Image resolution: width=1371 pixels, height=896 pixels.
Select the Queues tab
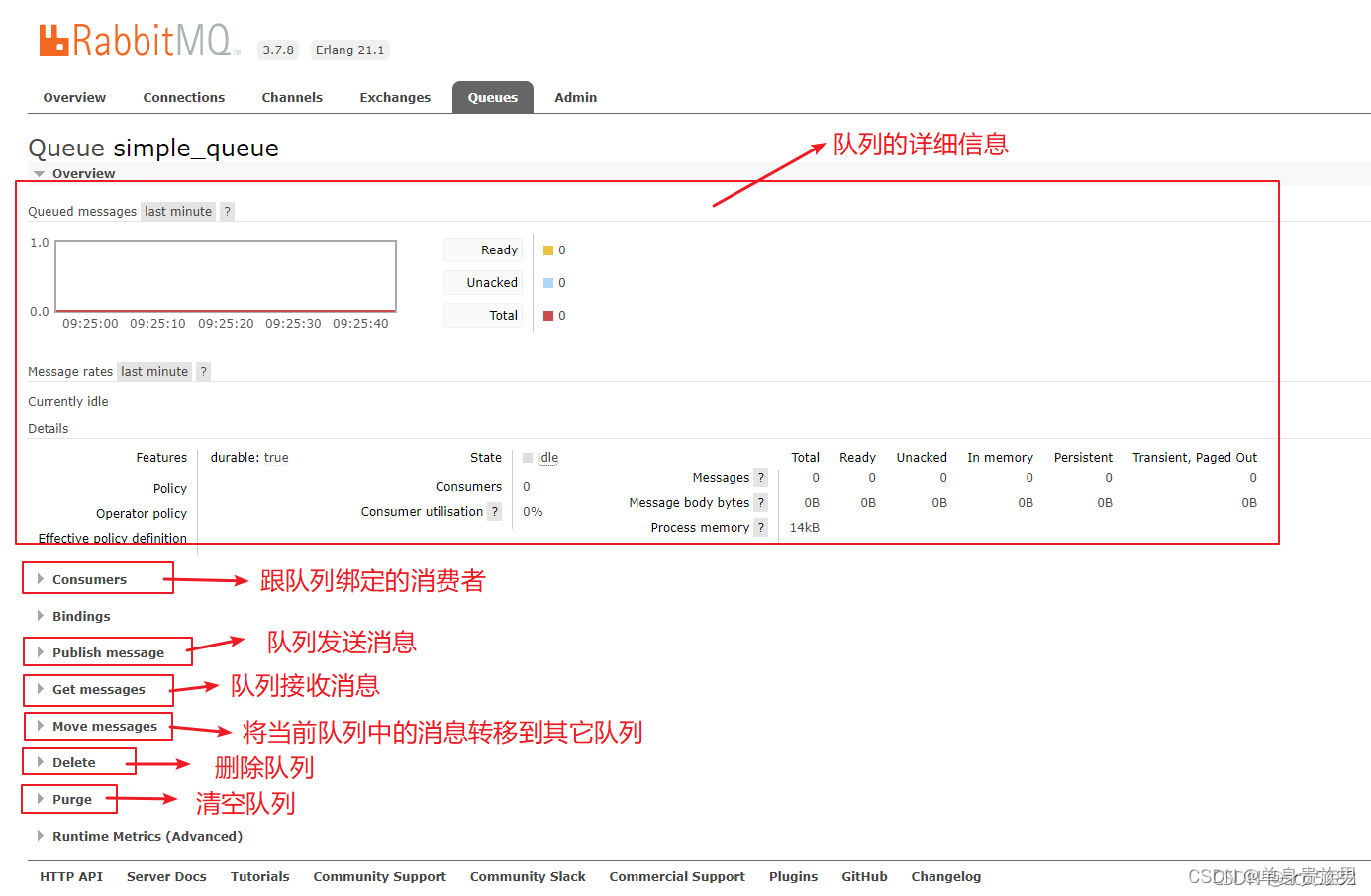(x=493, y=97)
